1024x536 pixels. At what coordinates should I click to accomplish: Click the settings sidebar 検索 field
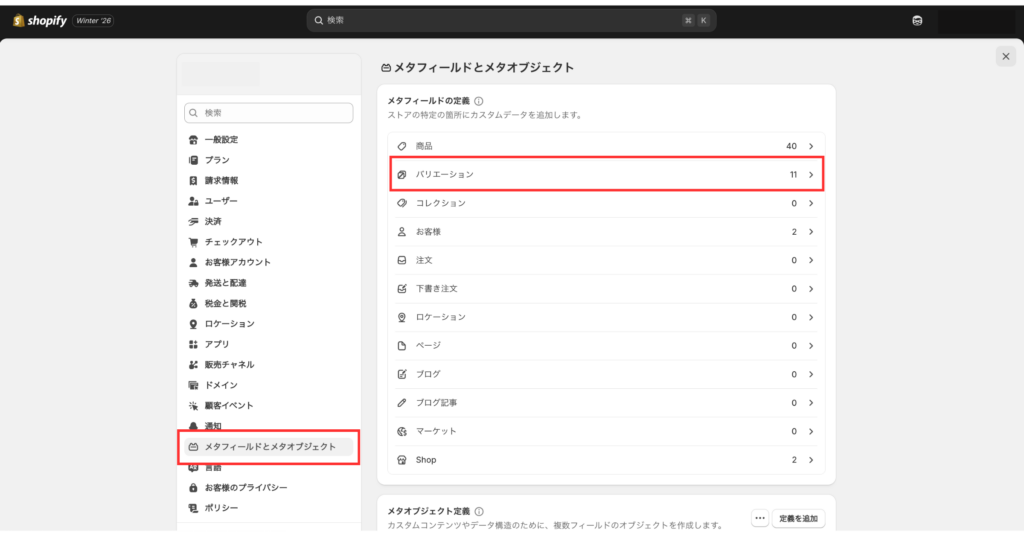(x=268, y=113)
